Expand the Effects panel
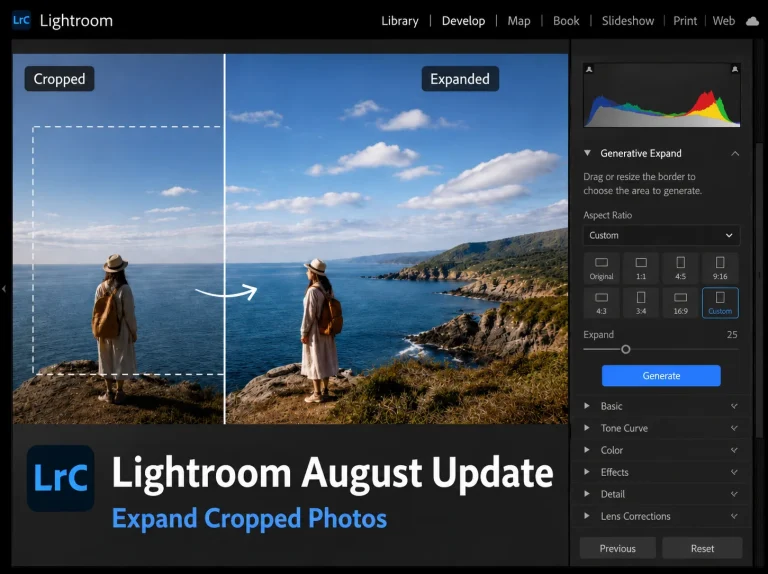 click(587, 472)
